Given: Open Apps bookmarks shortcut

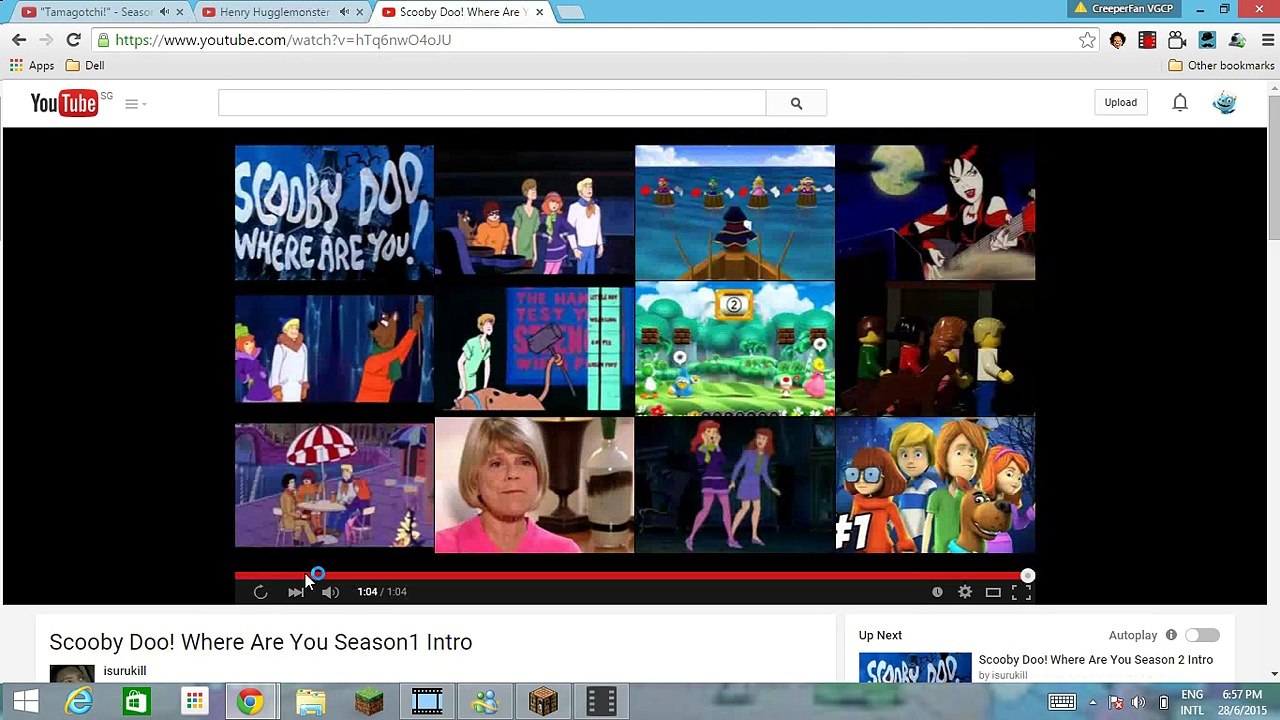Looking at the screenshot, I should click(x=32, y=65).
